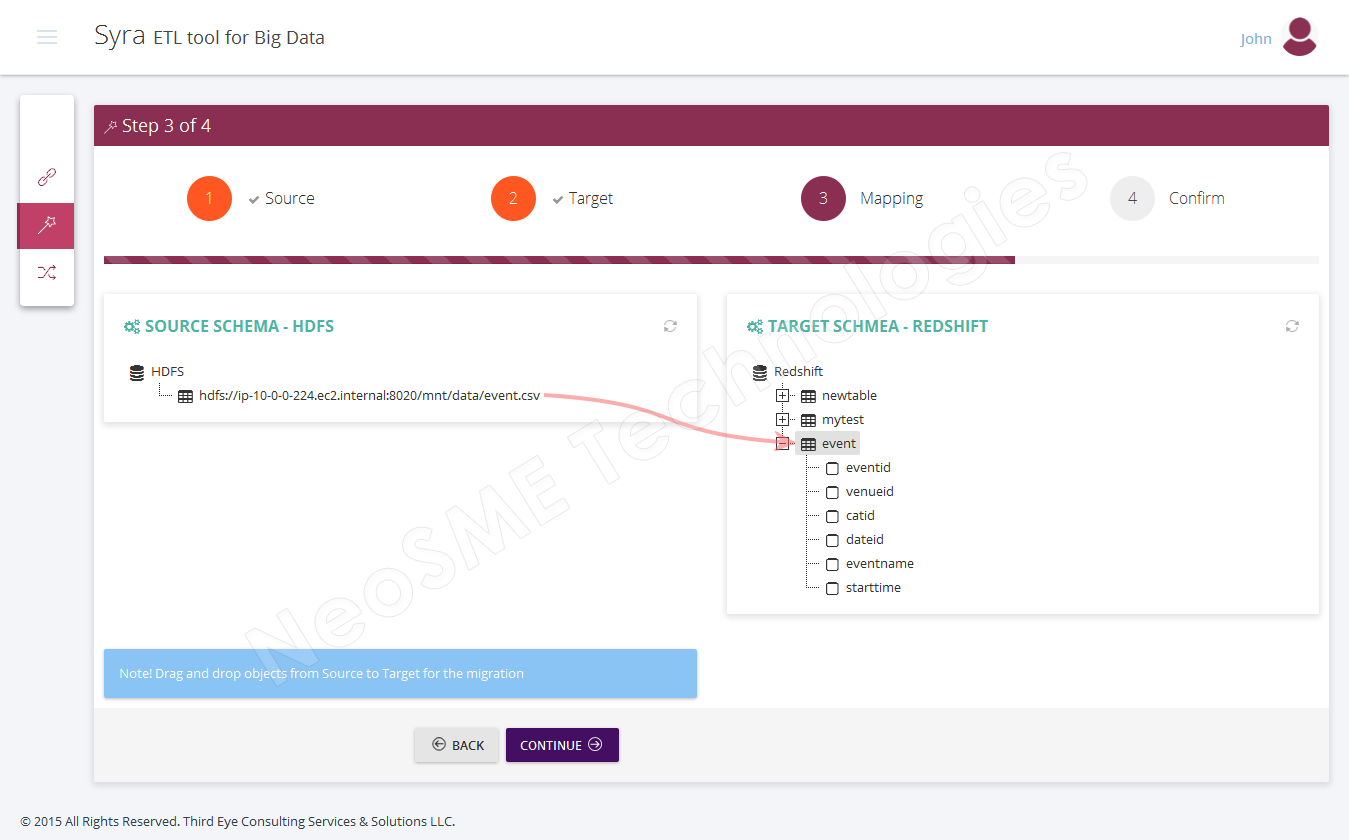This screenshot has width=1349, height=840.
Task: Click the newtable table icon
Action: click(808, 396)
